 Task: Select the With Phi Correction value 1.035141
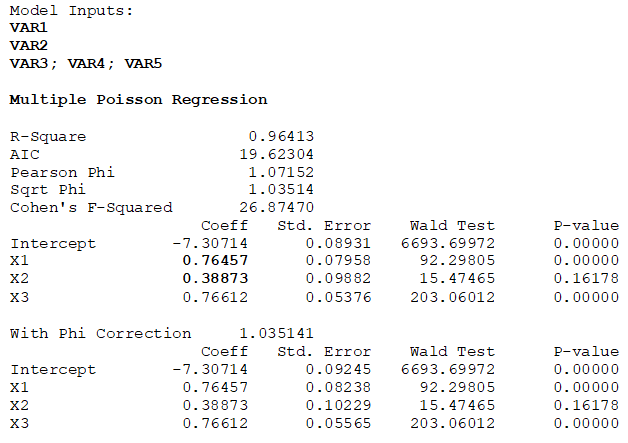[276, 333]
